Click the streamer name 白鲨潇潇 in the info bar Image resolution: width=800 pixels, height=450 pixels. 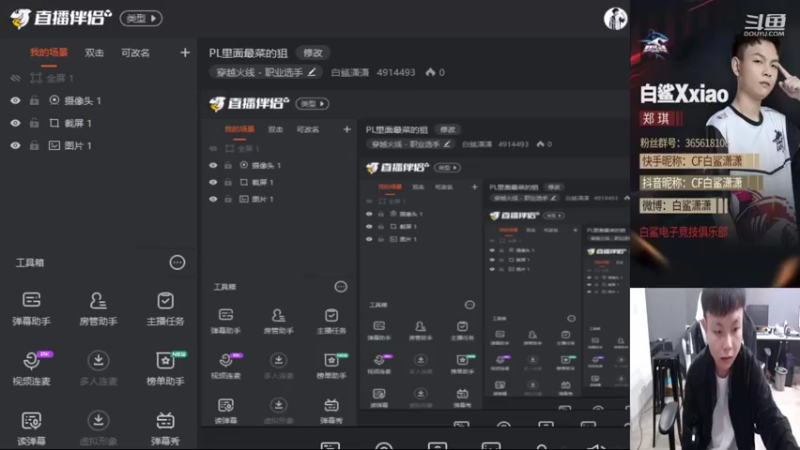coord(350,72)
